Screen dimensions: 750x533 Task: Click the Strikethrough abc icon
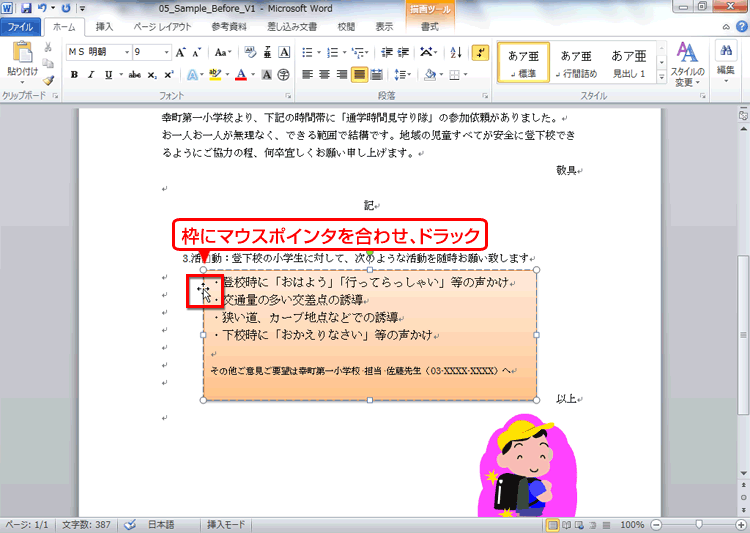coord(135,75)
